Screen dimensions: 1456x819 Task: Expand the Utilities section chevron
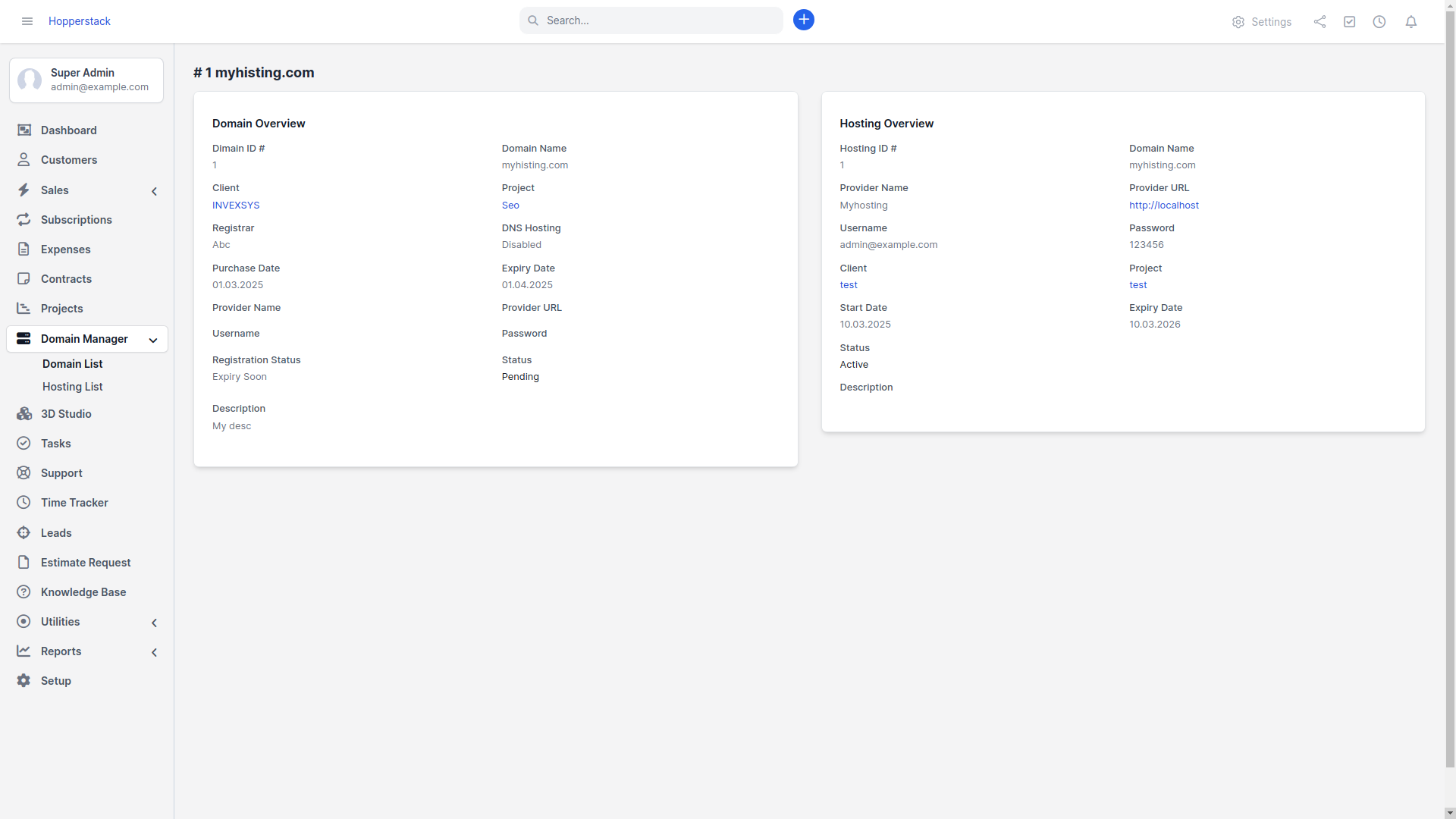click(154, 623)
